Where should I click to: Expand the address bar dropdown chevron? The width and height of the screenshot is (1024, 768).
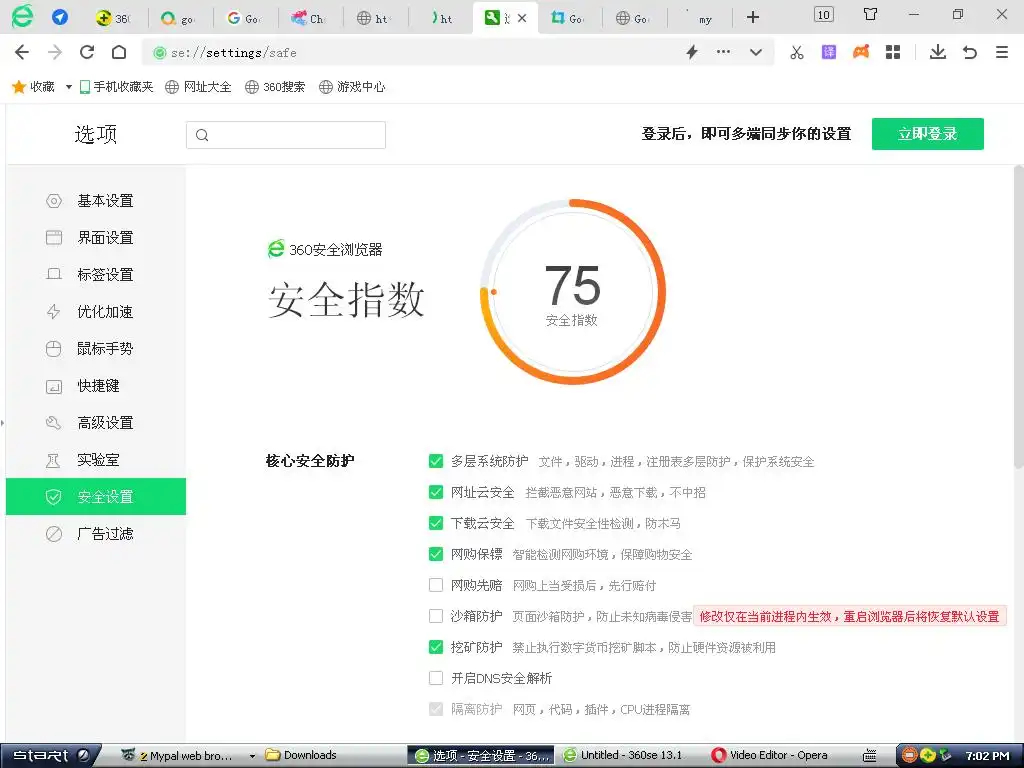click(756, 52)
